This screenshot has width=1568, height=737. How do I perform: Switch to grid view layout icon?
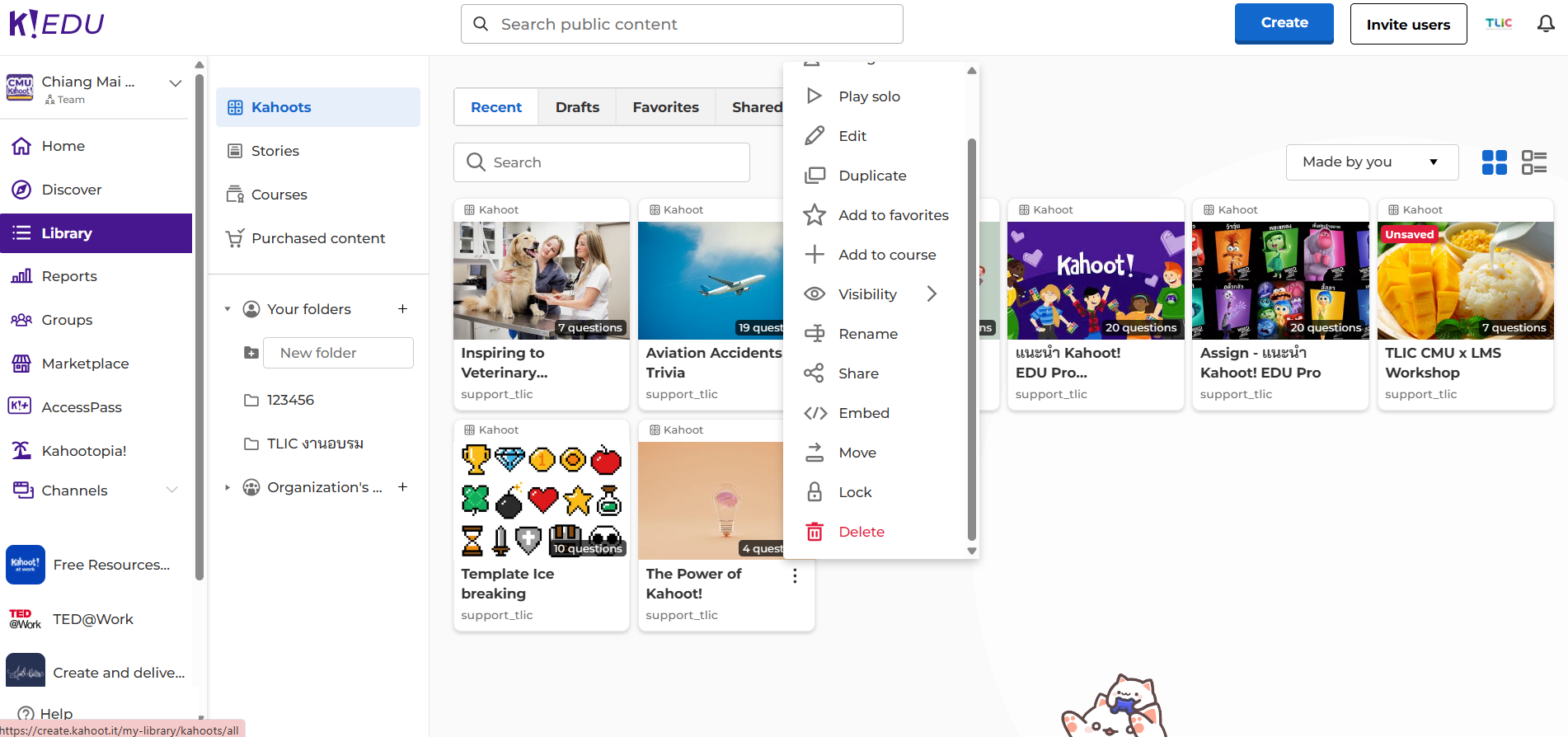(1494, 162)
